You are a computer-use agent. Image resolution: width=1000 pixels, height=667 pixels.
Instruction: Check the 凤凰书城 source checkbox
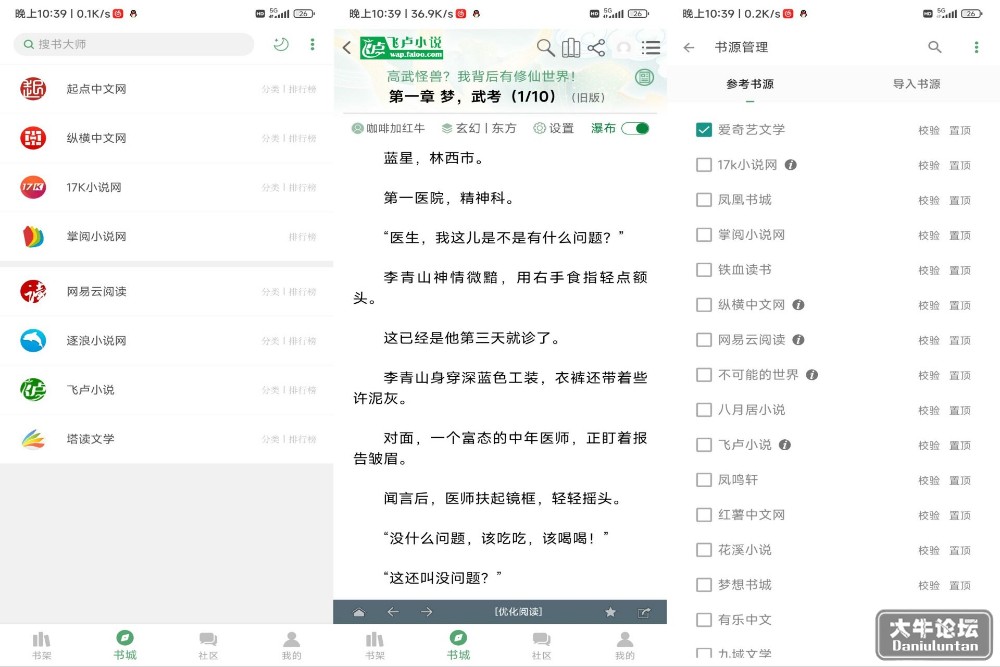click(703, 200)
